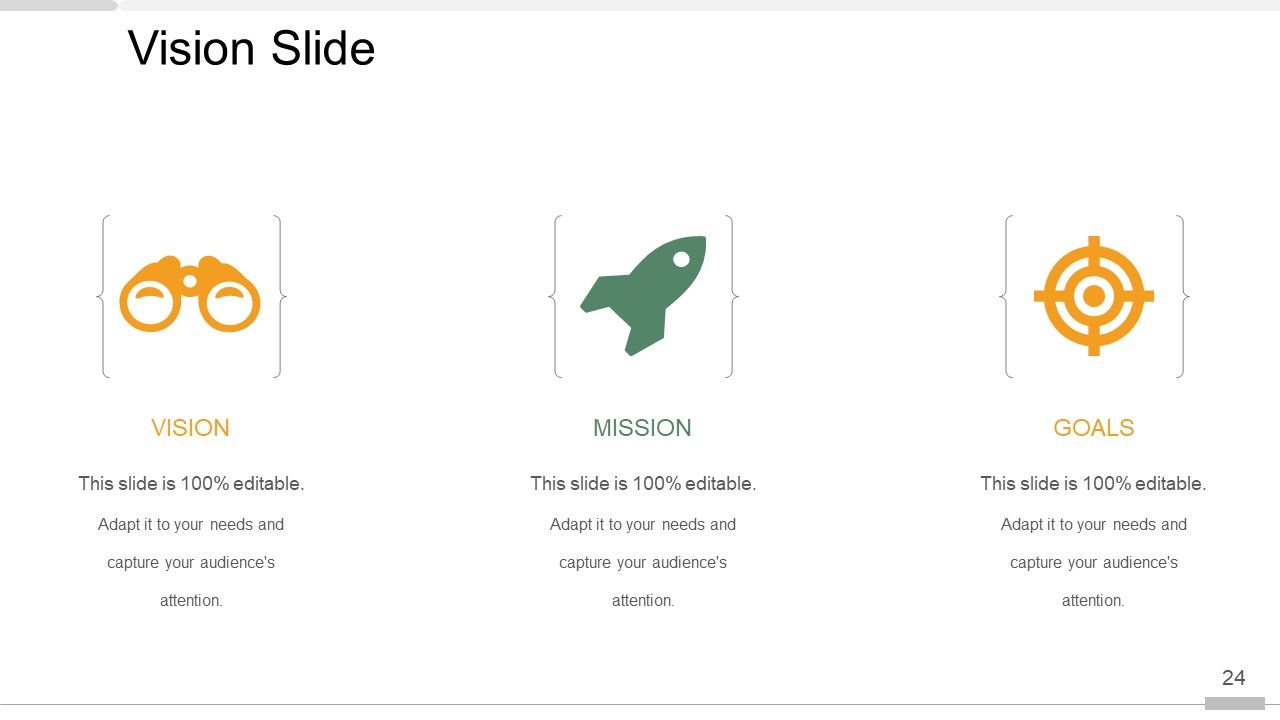The image size is (1280, 720).
Task: Click the slide number 24
Action: coord(1234,678)
